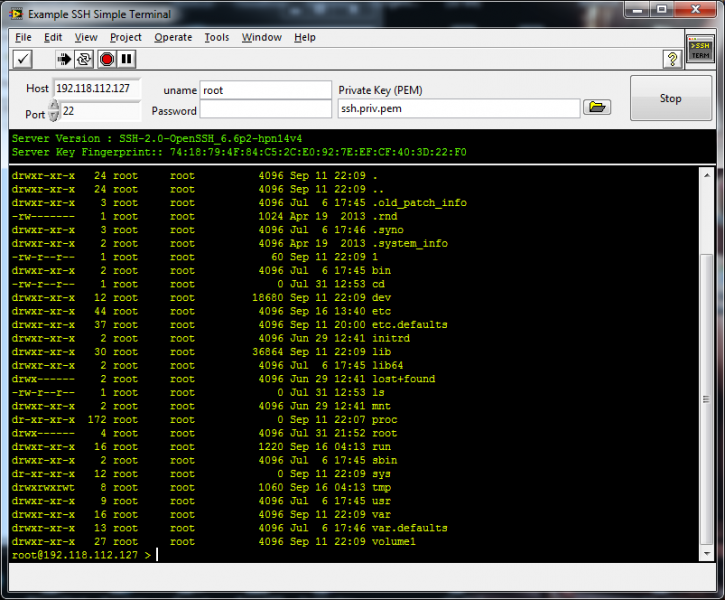Click the SSH TERM VI icon
725x600 pixels.
[x=699, y=49]
